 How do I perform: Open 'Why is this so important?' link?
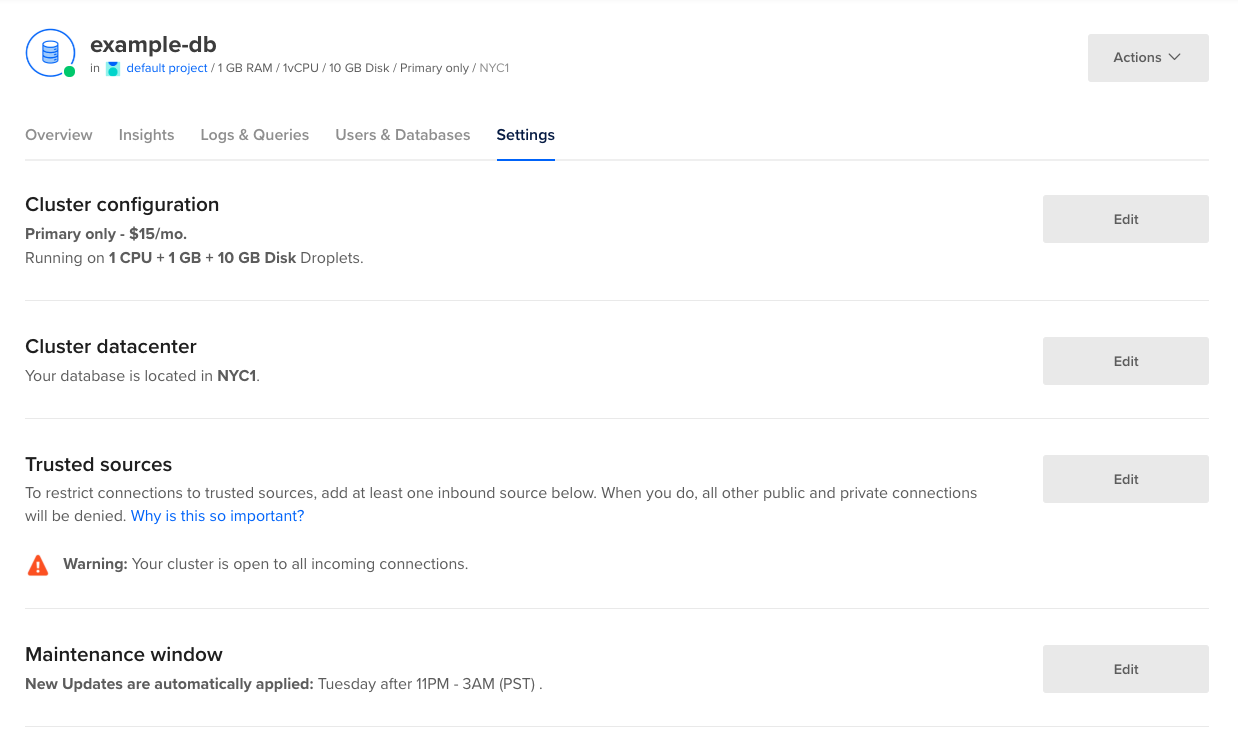pyautogui.click(x=217, y=516)
